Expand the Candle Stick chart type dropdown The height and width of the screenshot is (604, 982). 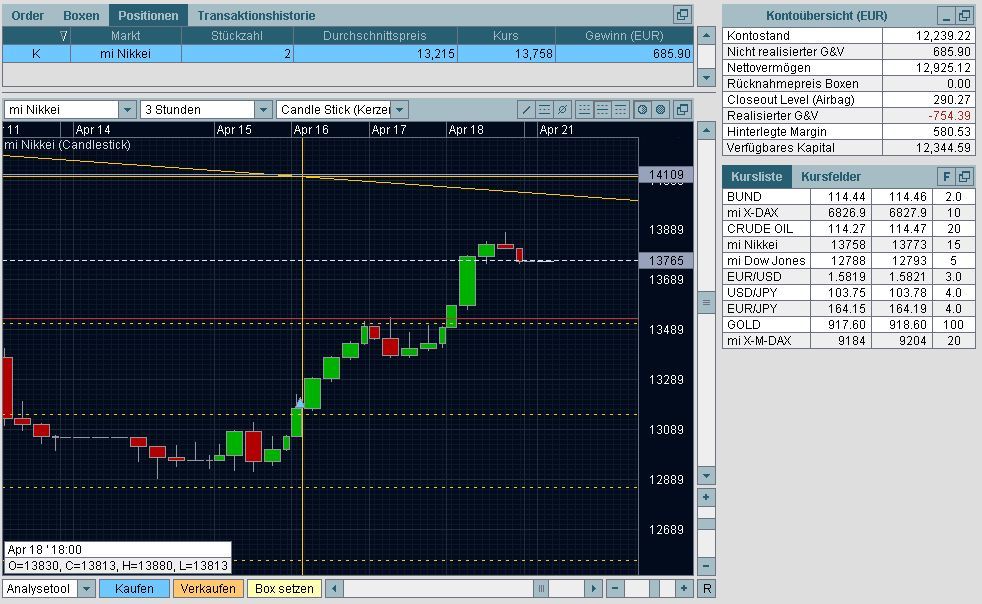tap(400, 110)
